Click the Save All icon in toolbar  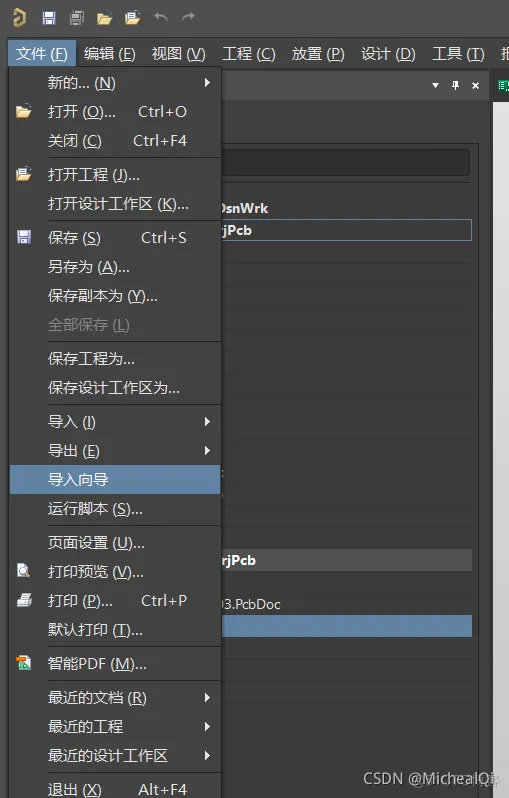click(x=77, y=18)
